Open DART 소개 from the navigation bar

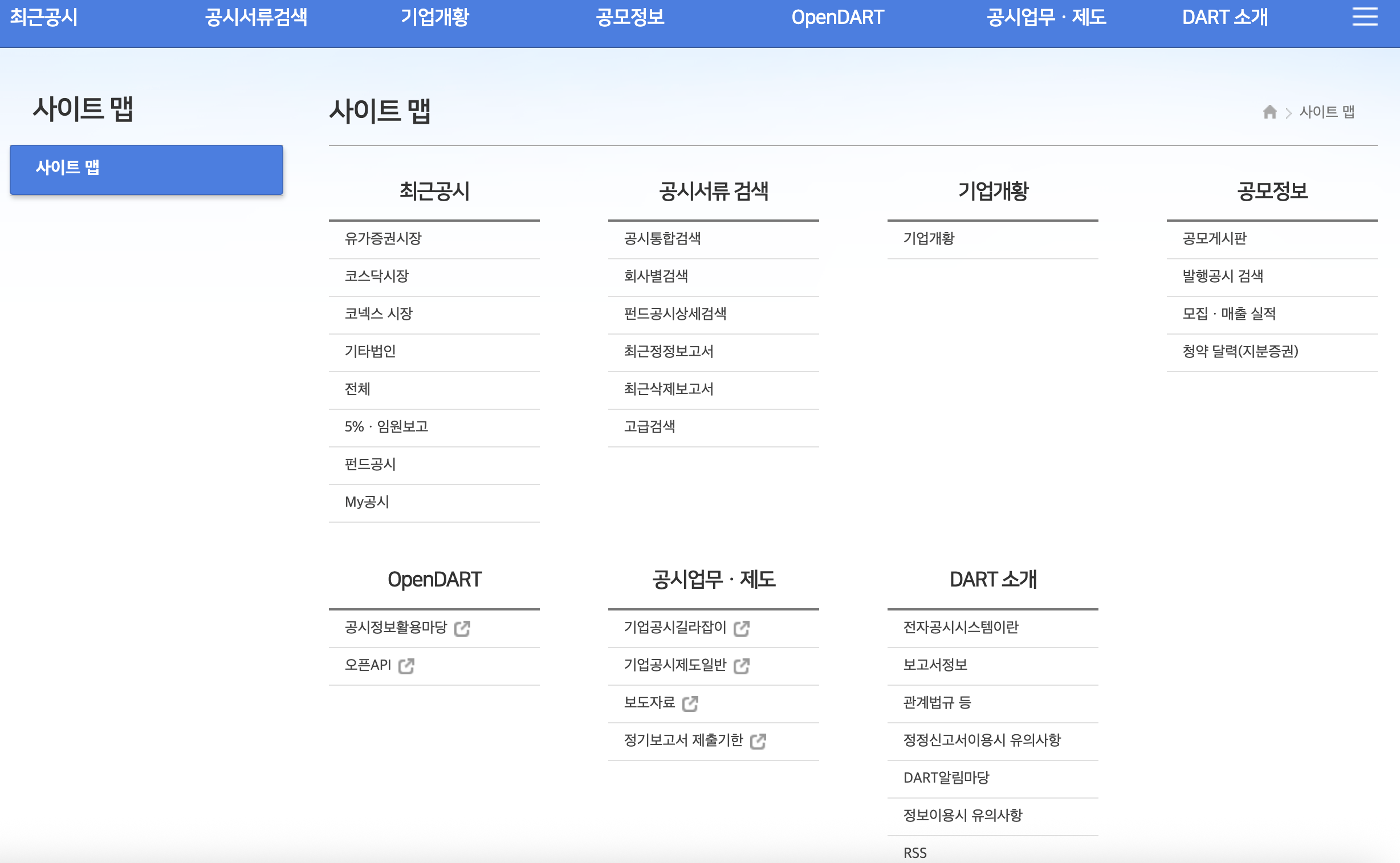(x=1225, y=17)
